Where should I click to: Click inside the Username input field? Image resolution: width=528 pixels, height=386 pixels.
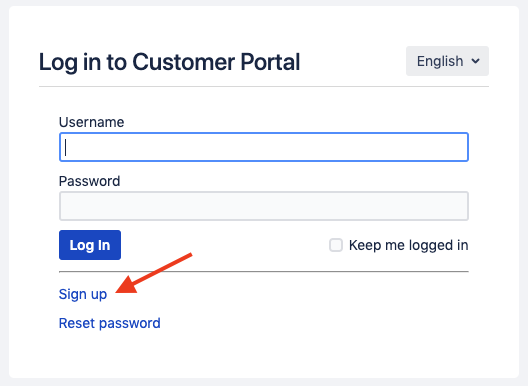[264, 147]
